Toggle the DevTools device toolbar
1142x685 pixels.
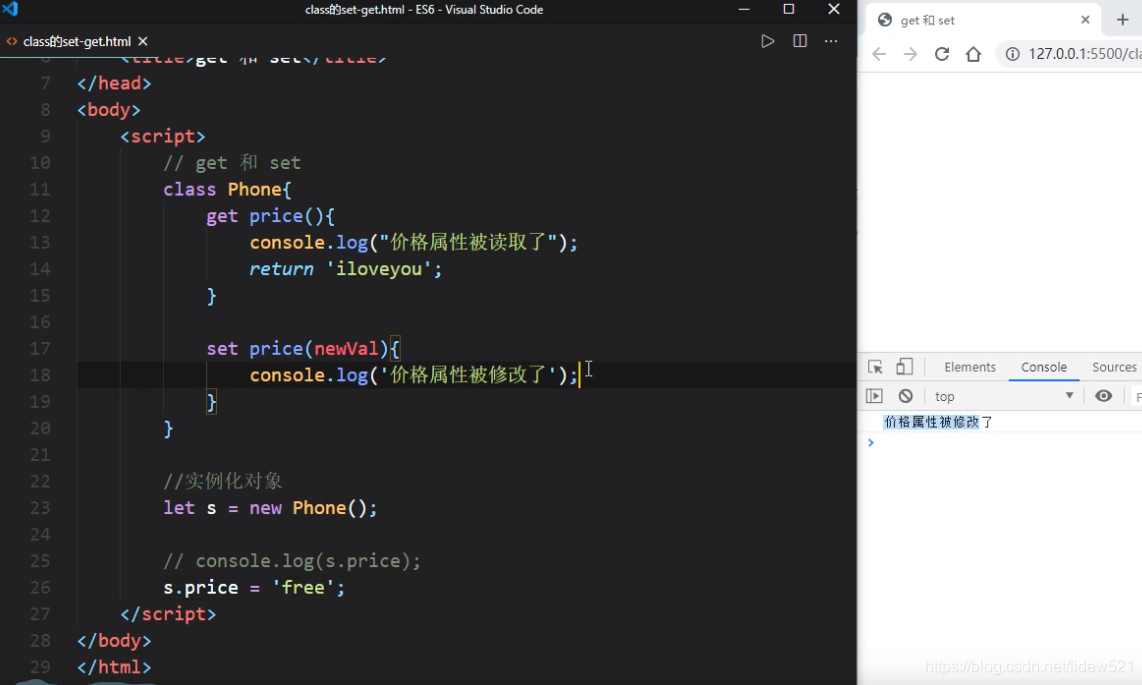[x=905, y=367]
